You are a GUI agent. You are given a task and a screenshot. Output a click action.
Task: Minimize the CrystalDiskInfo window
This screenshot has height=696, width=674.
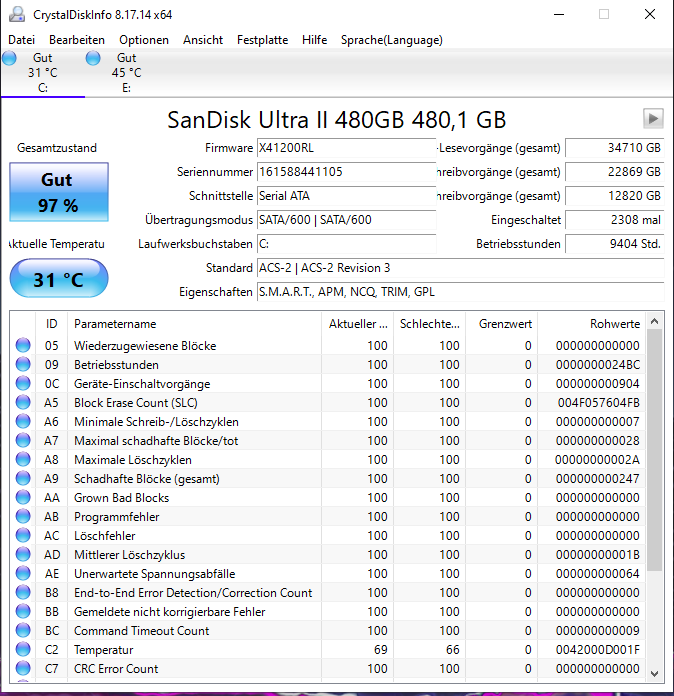[559, 14]
